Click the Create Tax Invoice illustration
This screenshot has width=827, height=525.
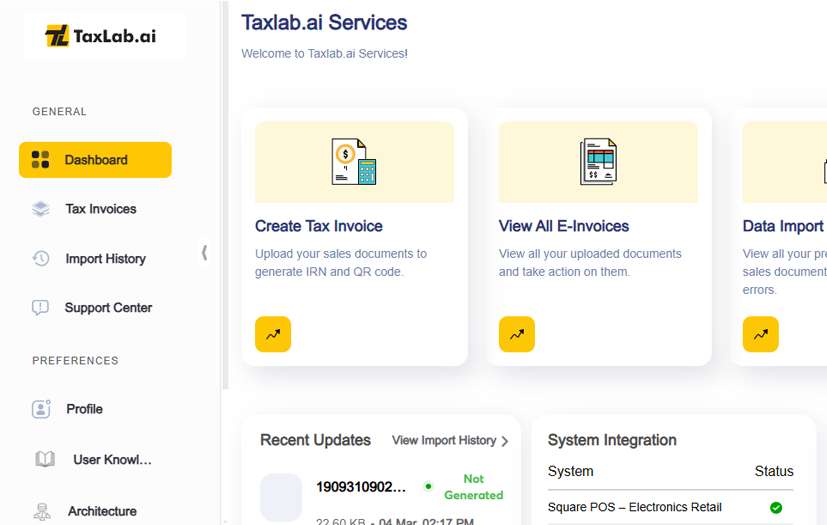coord(354,162)
